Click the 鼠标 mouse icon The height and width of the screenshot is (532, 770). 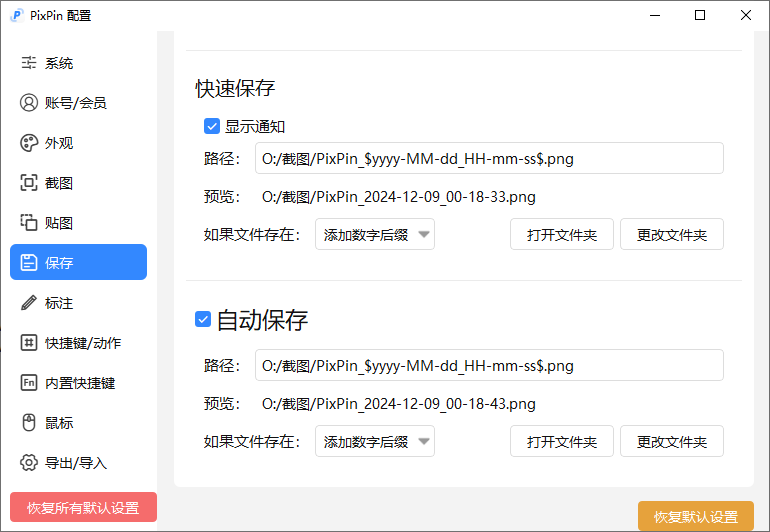(x=28, y=422)
